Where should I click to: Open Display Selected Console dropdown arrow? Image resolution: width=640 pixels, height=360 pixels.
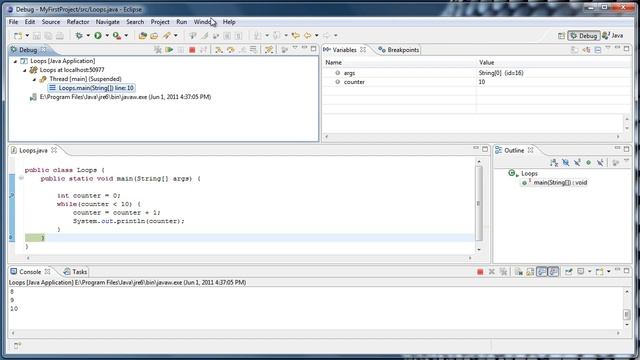[x=589, y=272]
